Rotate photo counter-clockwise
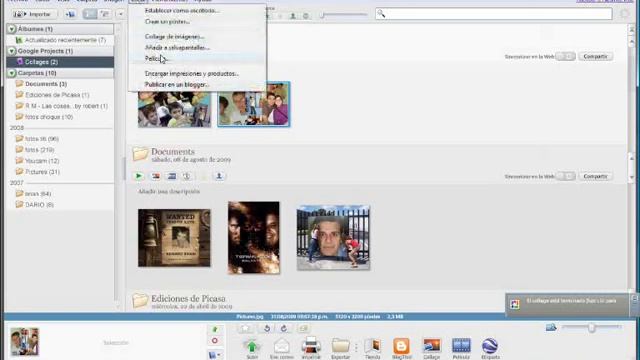The image size is (640, 360). click(x=267, y=328)
